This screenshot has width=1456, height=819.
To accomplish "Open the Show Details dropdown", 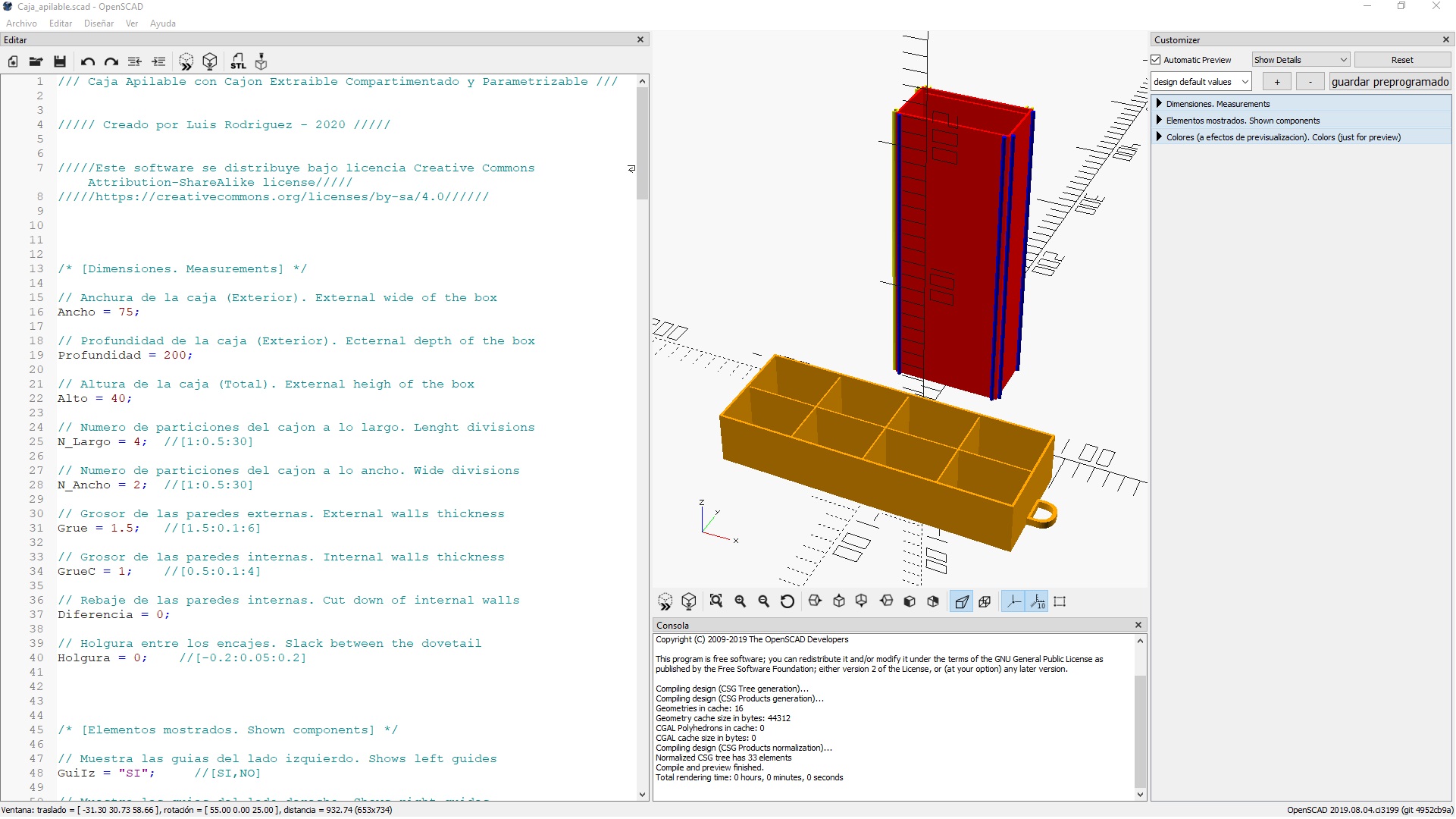I will [x=1301, y=60].
